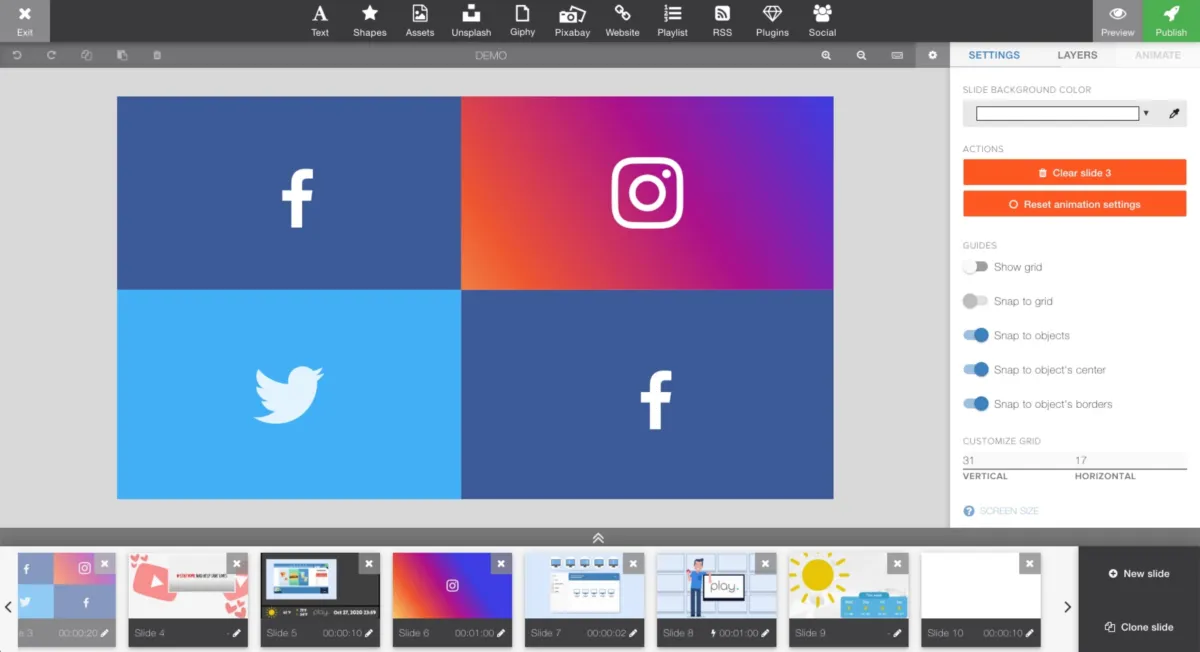Delete Slide 4 with its X

(x=237, y=563)
